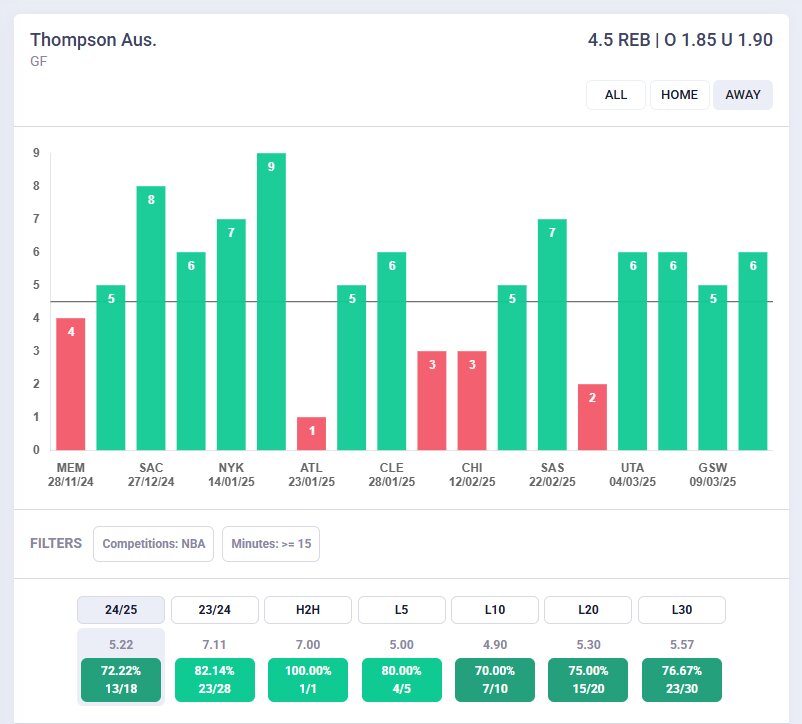Select the ALL games filter button
This screenshot has height=724, width=802.
coord(616,95)
